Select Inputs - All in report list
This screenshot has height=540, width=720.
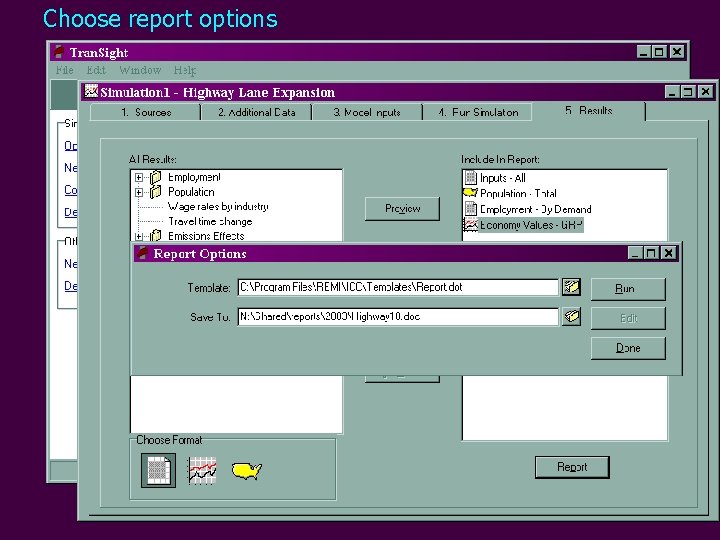502,178
